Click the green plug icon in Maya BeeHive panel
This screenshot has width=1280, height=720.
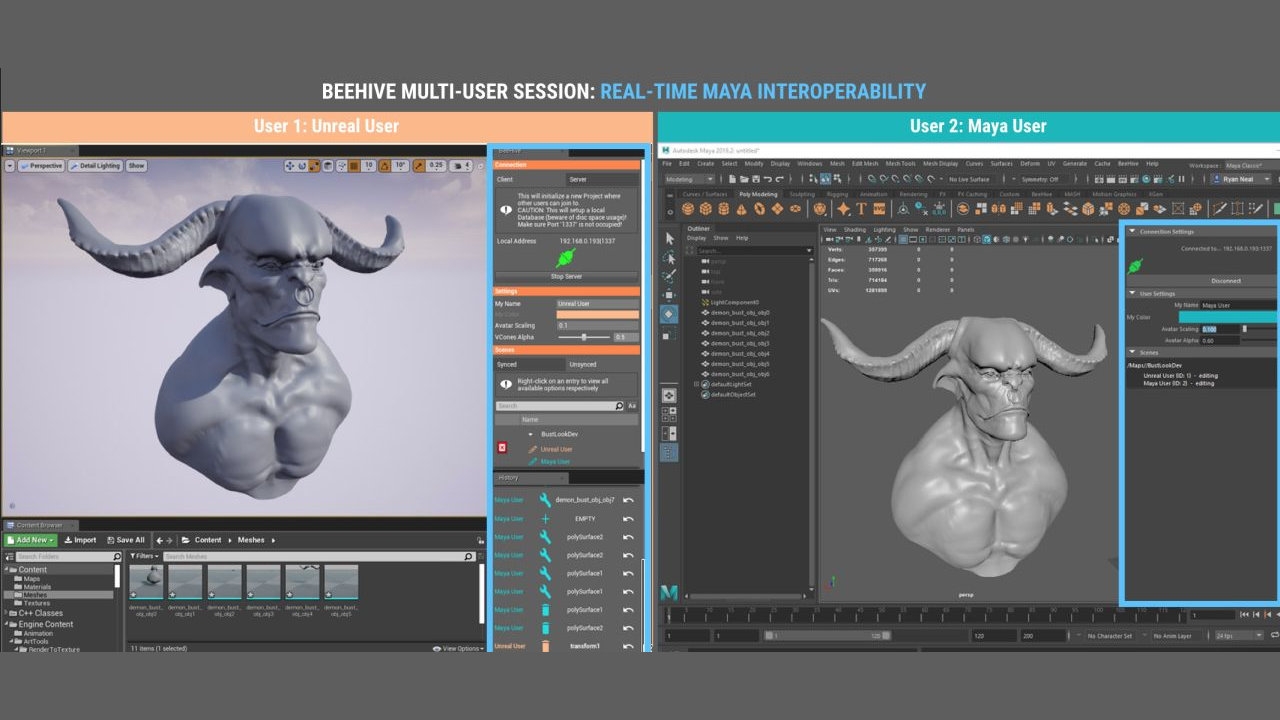[x=1135, y=266]
